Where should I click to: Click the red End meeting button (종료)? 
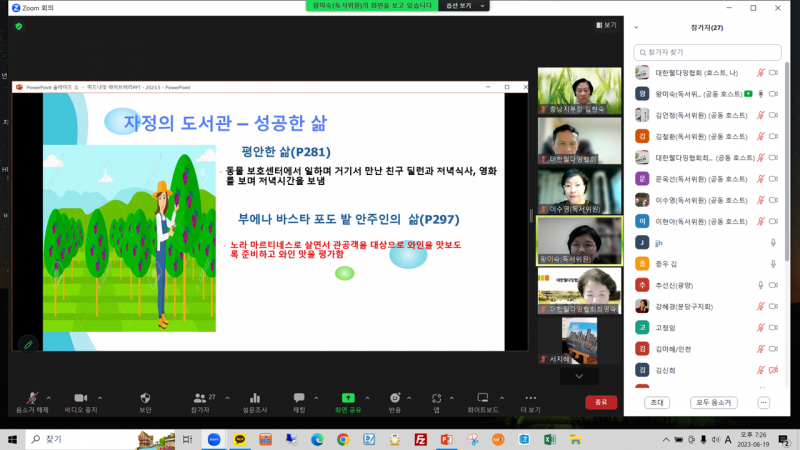point(600,402)
